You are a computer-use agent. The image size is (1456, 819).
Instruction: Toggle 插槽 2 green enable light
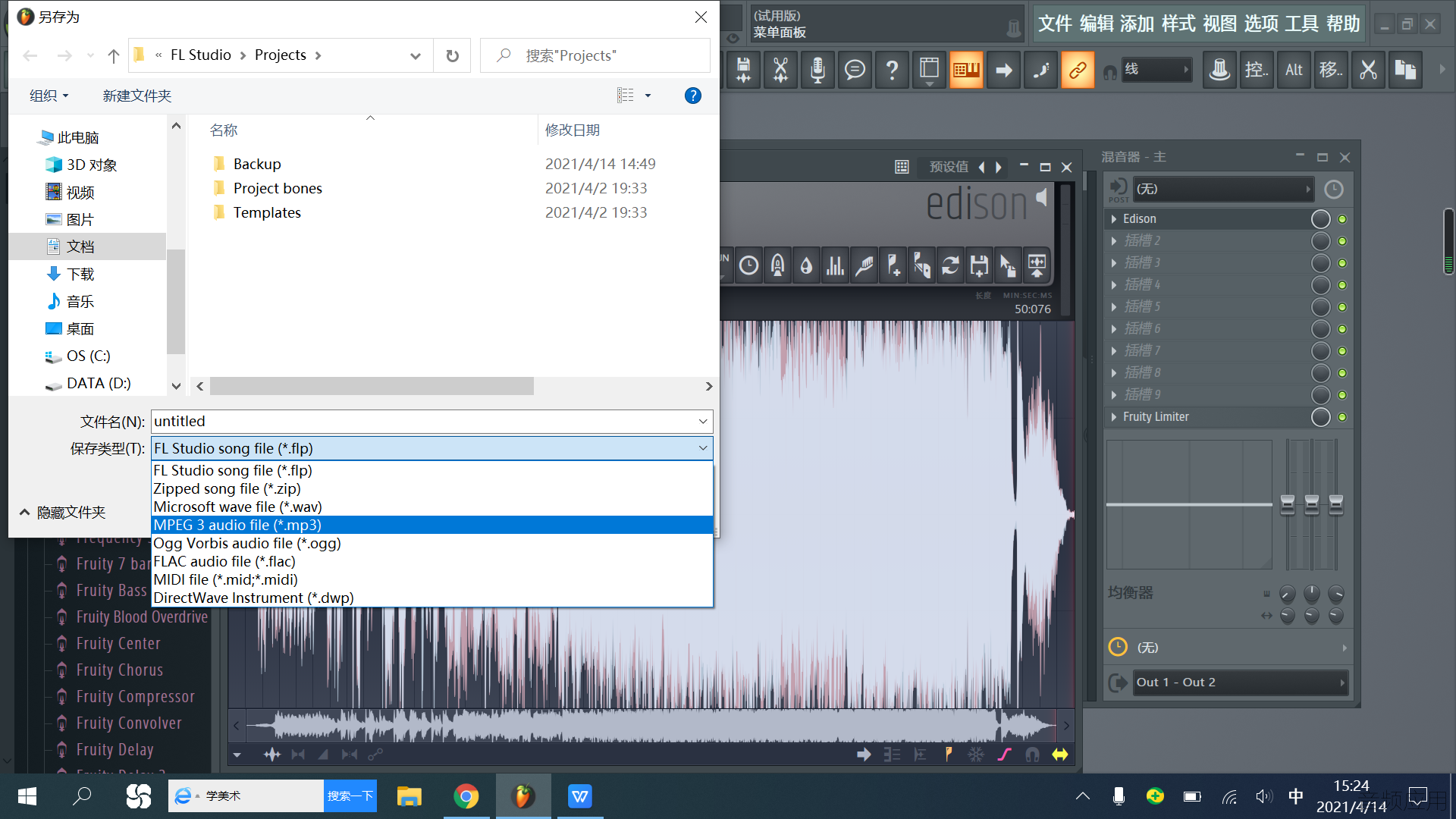1342,241
